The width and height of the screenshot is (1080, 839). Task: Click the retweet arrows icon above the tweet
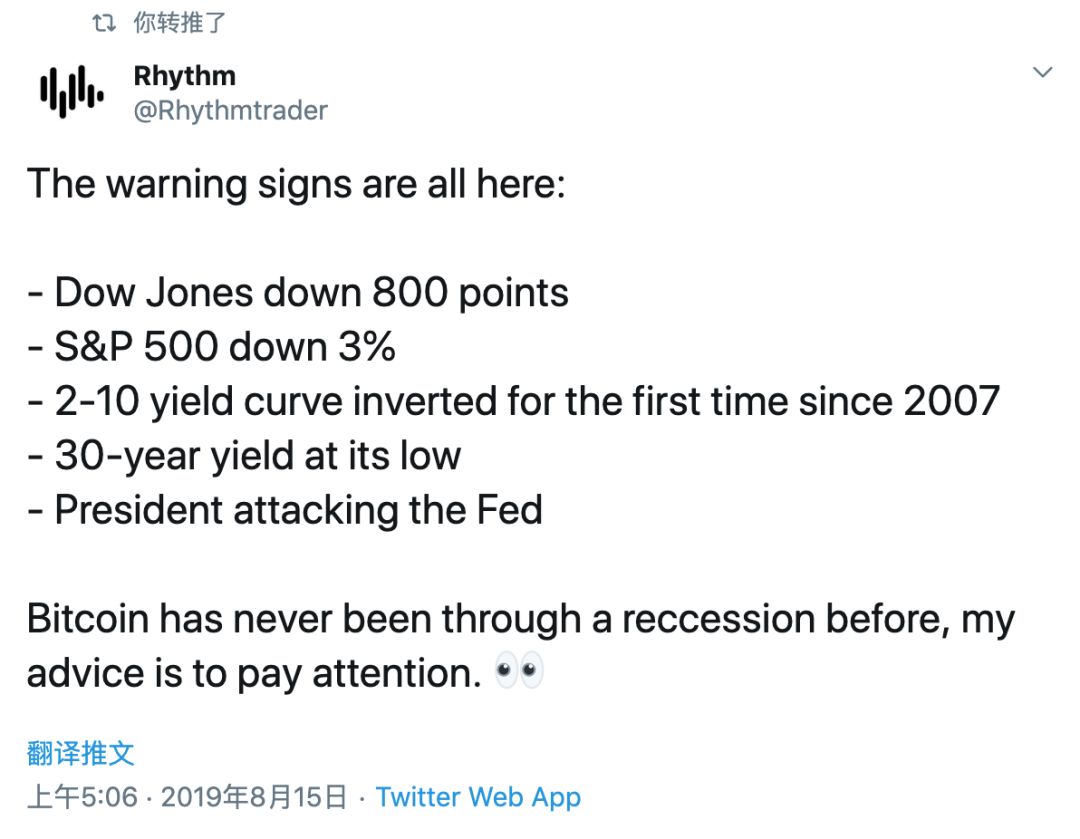click(x=104, y=23)
